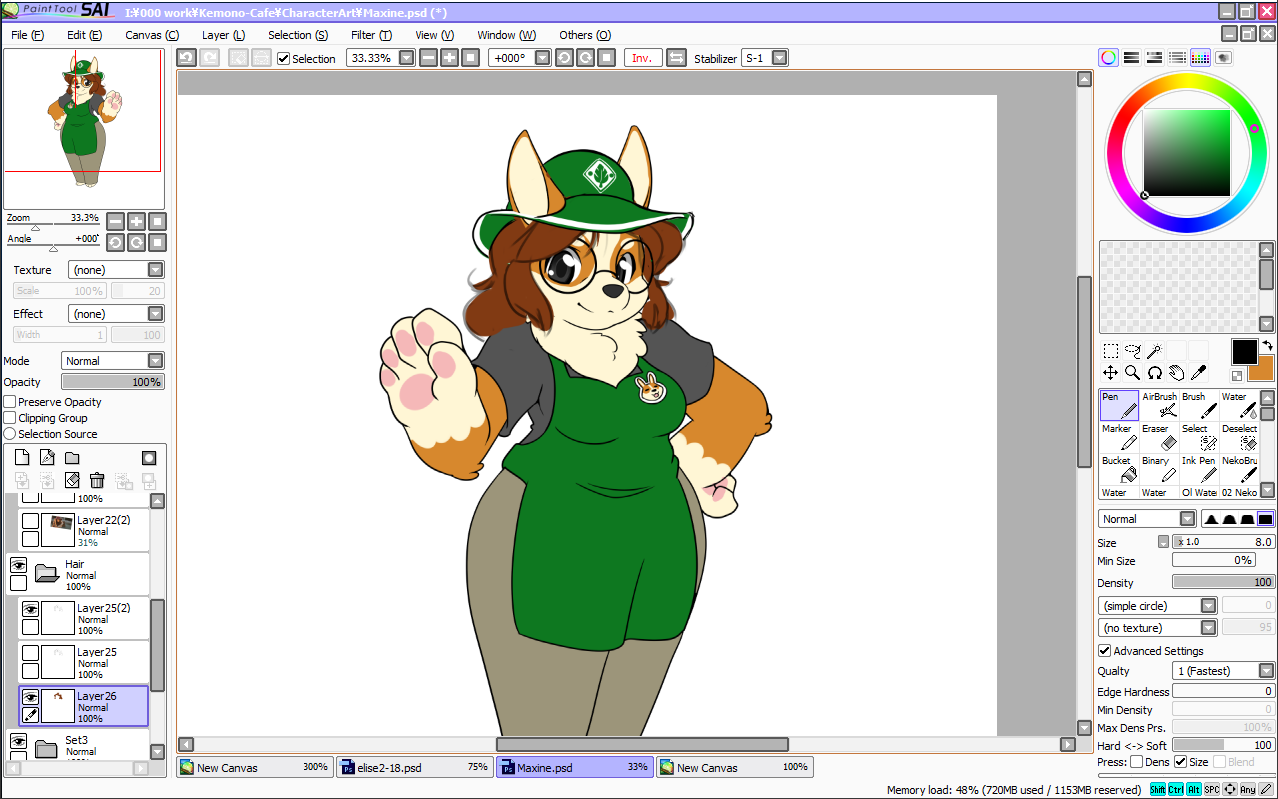The width and height of the screenshot is (1278, 799).
Task: Open the rotation angle dropdown
Action: 542,58
